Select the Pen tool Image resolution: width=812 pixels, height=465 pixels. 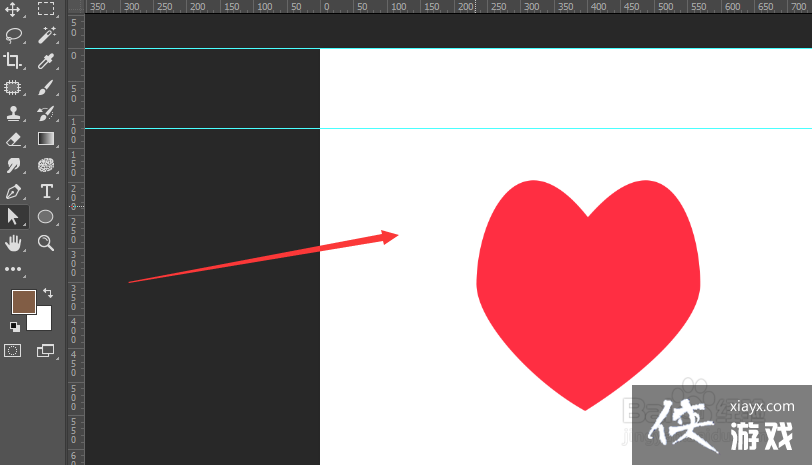pos(14,191)
